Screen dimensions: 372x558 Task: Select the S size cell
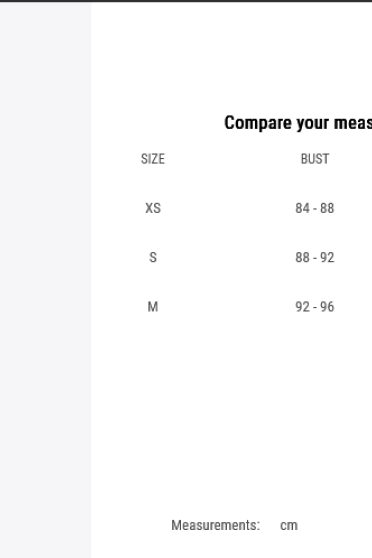click(153, 257)
